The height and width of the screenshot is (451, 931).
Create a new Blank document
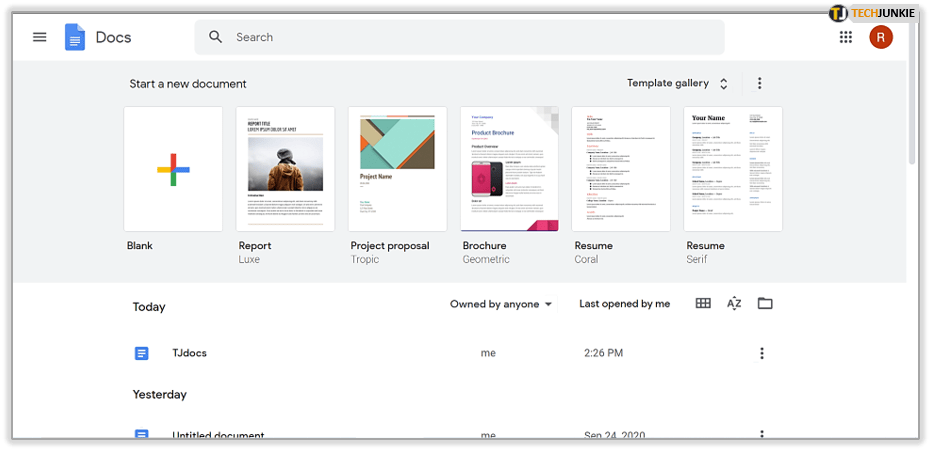click(x=173, y=169)
